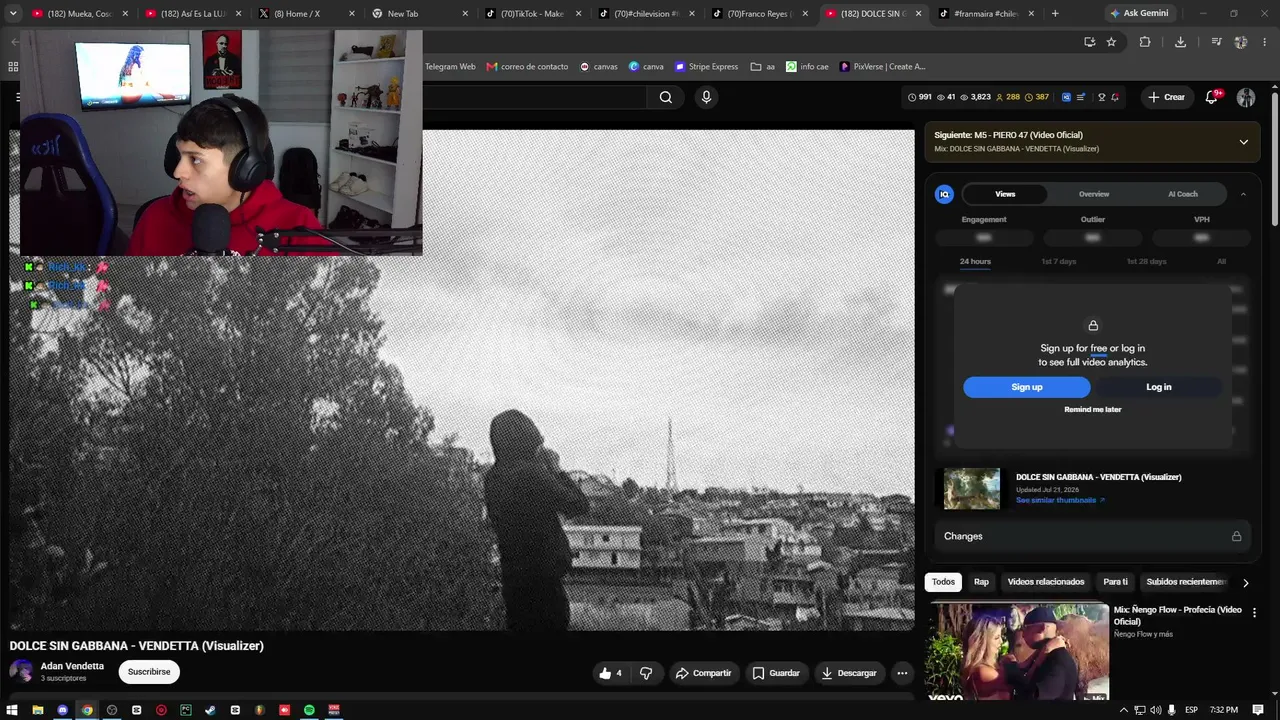Screen dimensions: 1280x720
Task: Open Windows notification center icon
Action: (1258, 710)
